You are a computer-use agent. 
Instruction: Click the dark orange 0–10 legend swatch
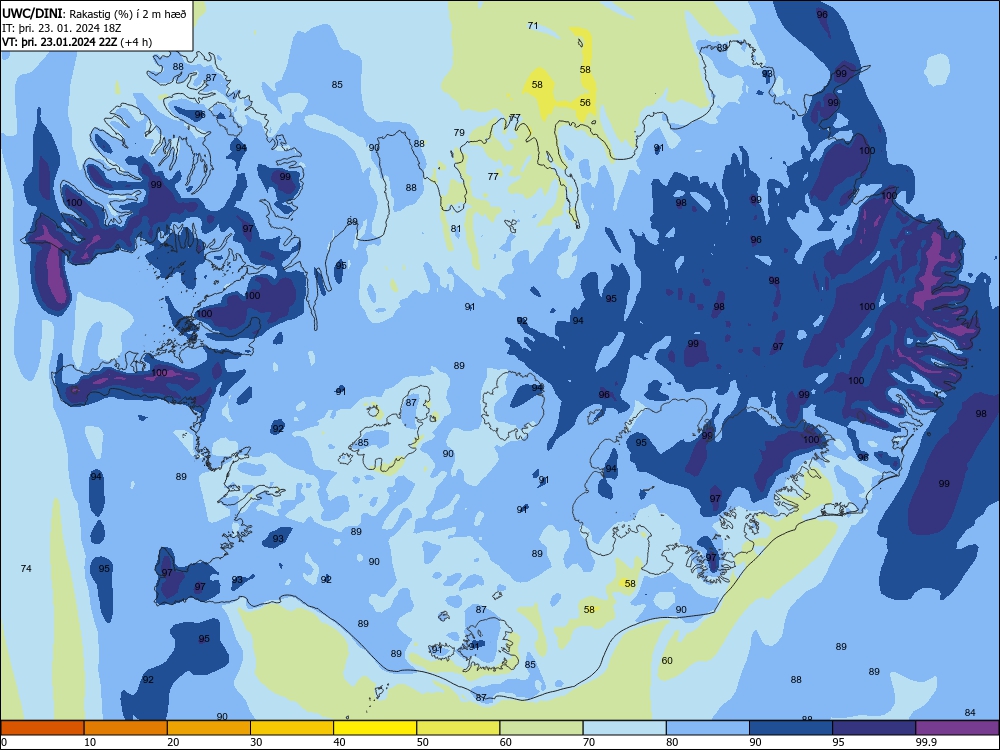tap(42, 728)
